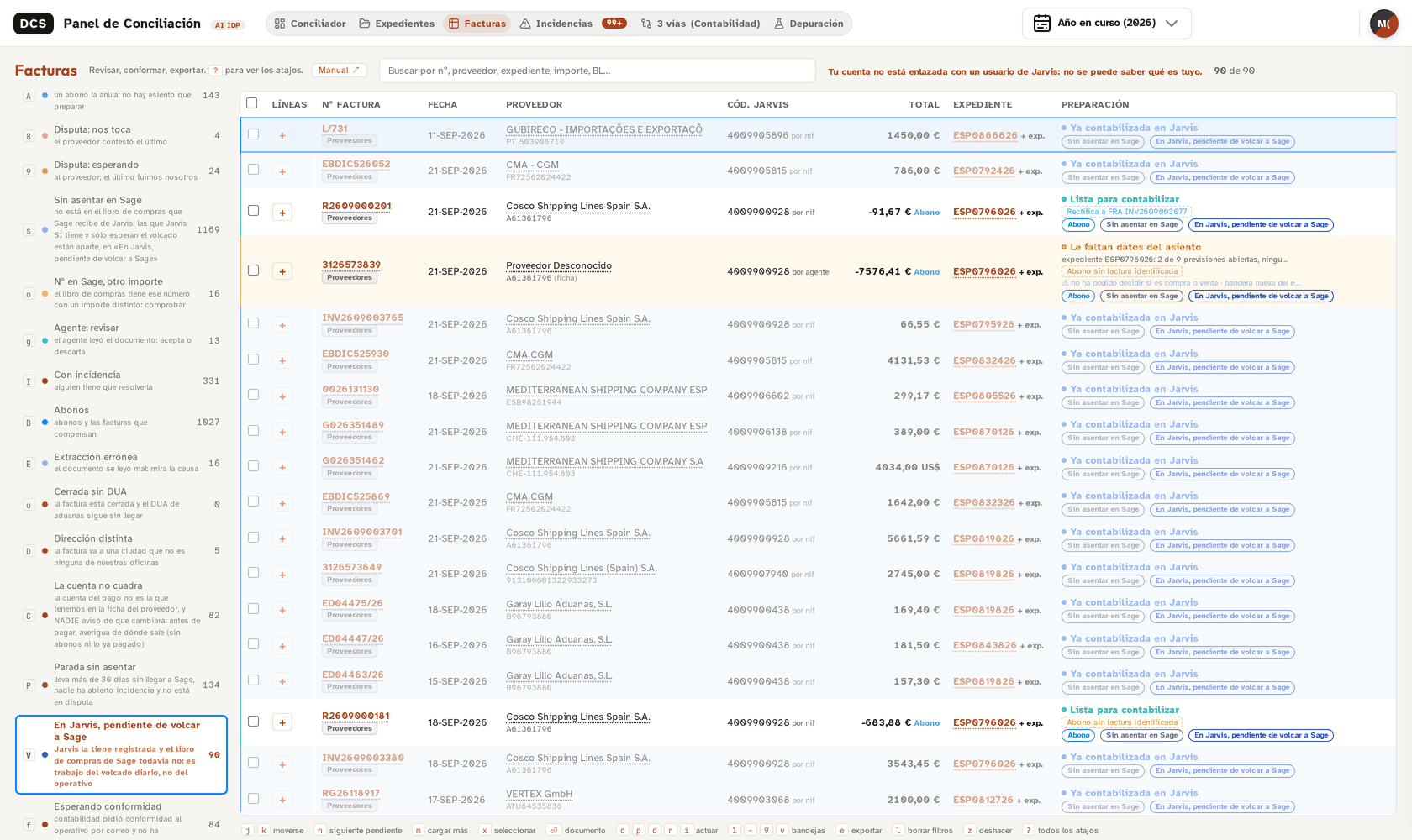This screenshot has width=1412, height=840.
Task: Open provider Proveedor Desconocido
Action: click(x=559, y=265)
